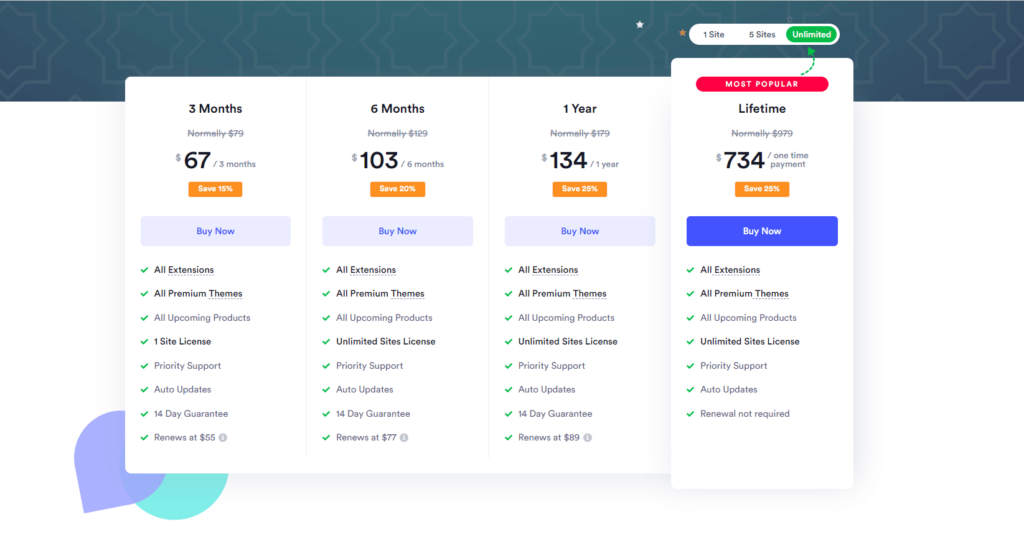
Task: Click 14 Day Guarantee in 6 Months plan
Action: click(x=373, y=414)
